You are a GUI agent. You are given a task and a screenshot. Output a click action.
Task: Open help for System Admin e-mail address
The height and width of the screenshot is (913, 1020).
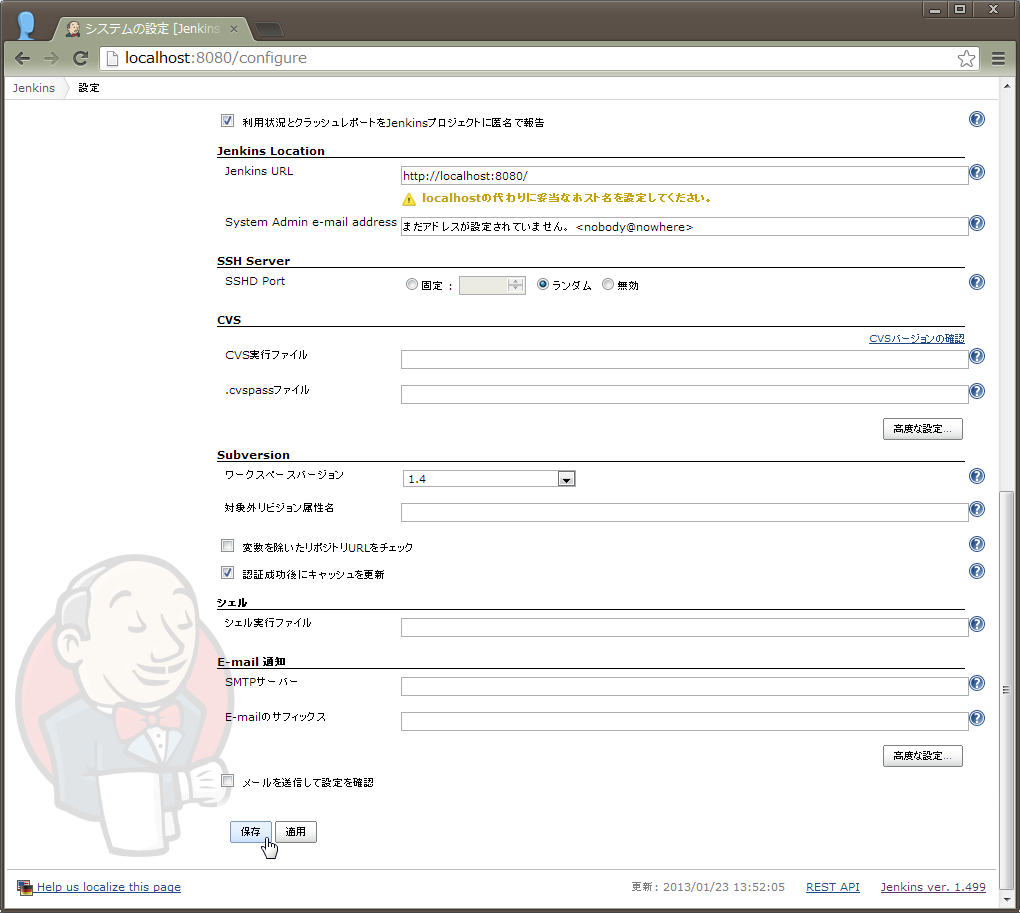click(x=976, y=223)
